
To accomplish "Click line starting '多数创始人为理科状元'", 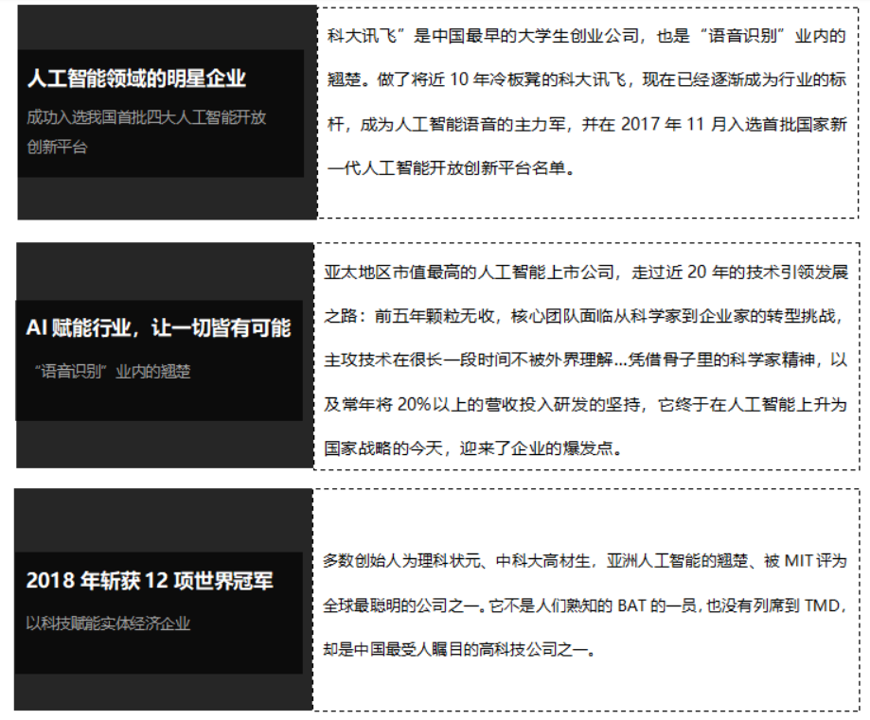I will [x=585, y=561].
